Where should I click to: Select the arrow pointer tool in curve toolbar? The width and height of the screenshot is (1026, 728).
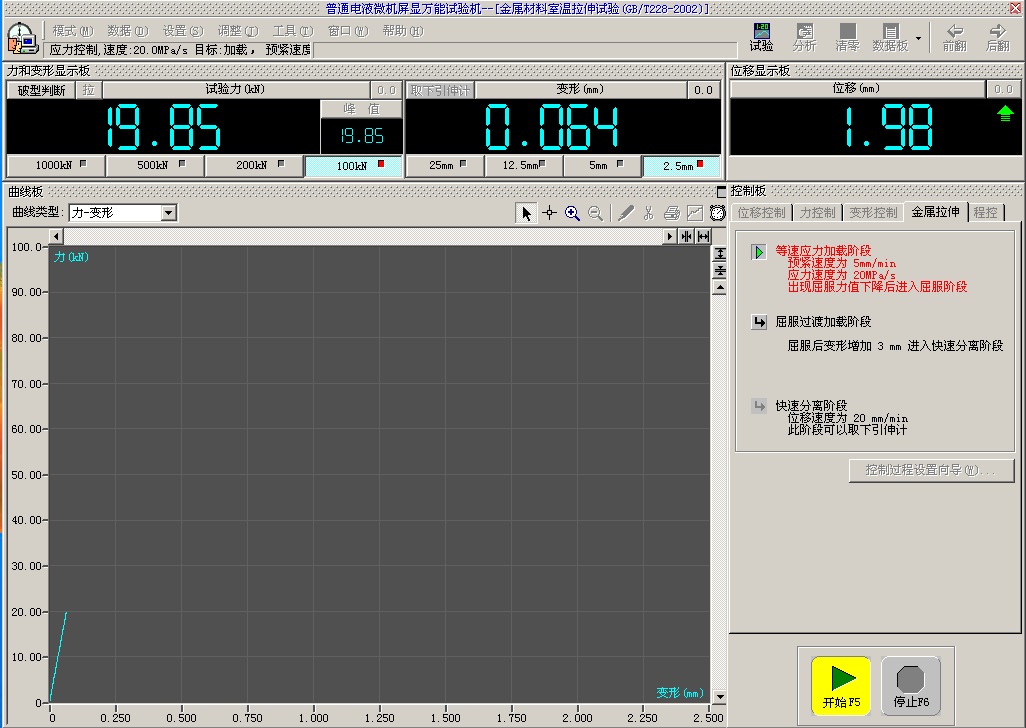tap(526, 213)
